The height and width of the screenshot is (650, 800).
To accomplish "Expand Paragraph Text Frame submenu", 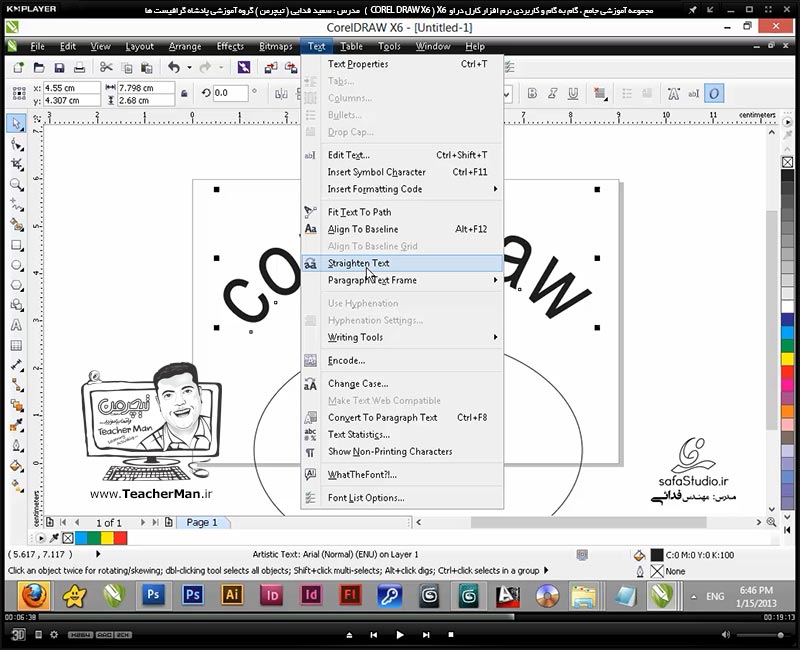I will [x=402, y=280].
